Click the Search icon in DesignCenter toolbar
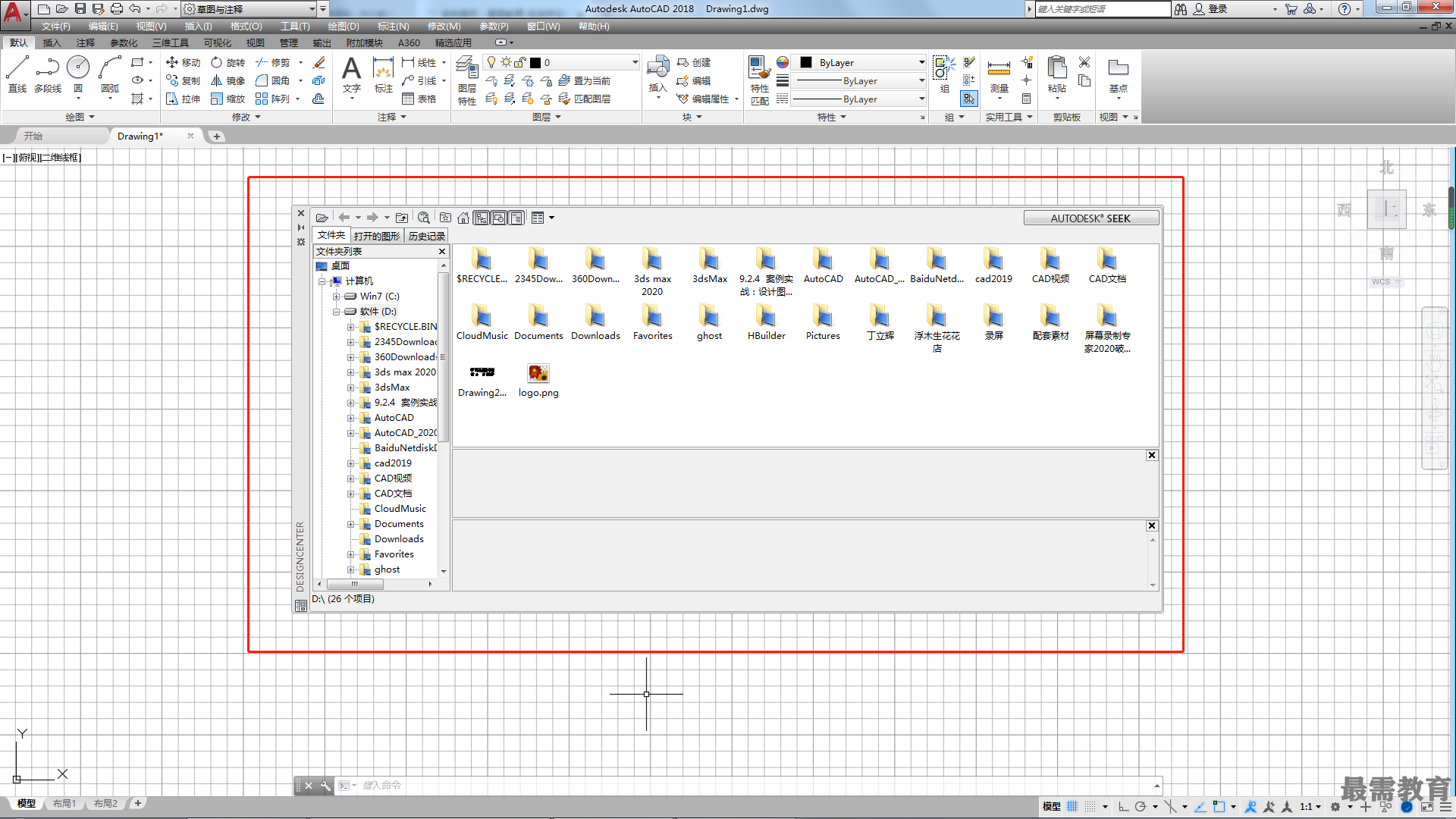 coord(424,218)
